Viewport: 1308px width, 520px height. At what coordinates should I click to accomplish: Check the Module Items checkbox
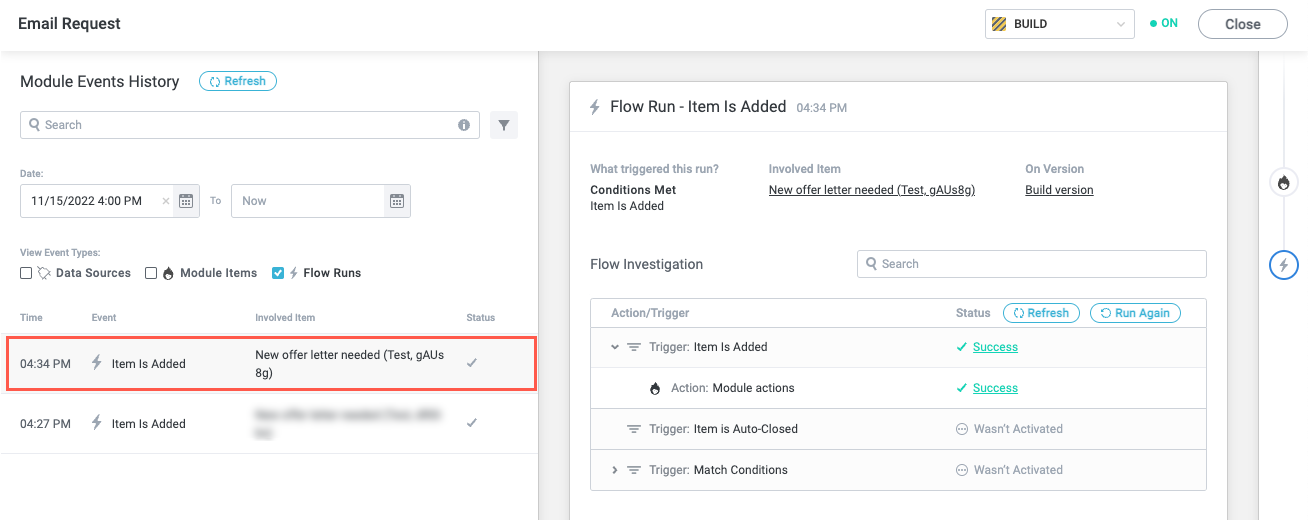pos(151,273)
